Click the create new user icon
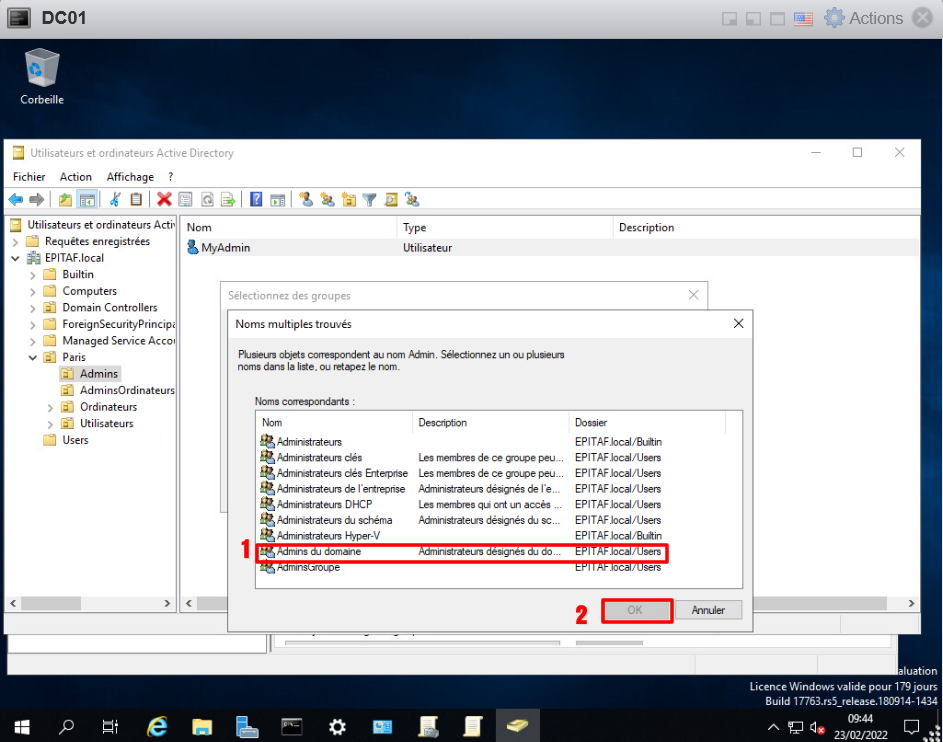This screenshot has width=943, height=742. pyautogui.click(x=306, y=200)
